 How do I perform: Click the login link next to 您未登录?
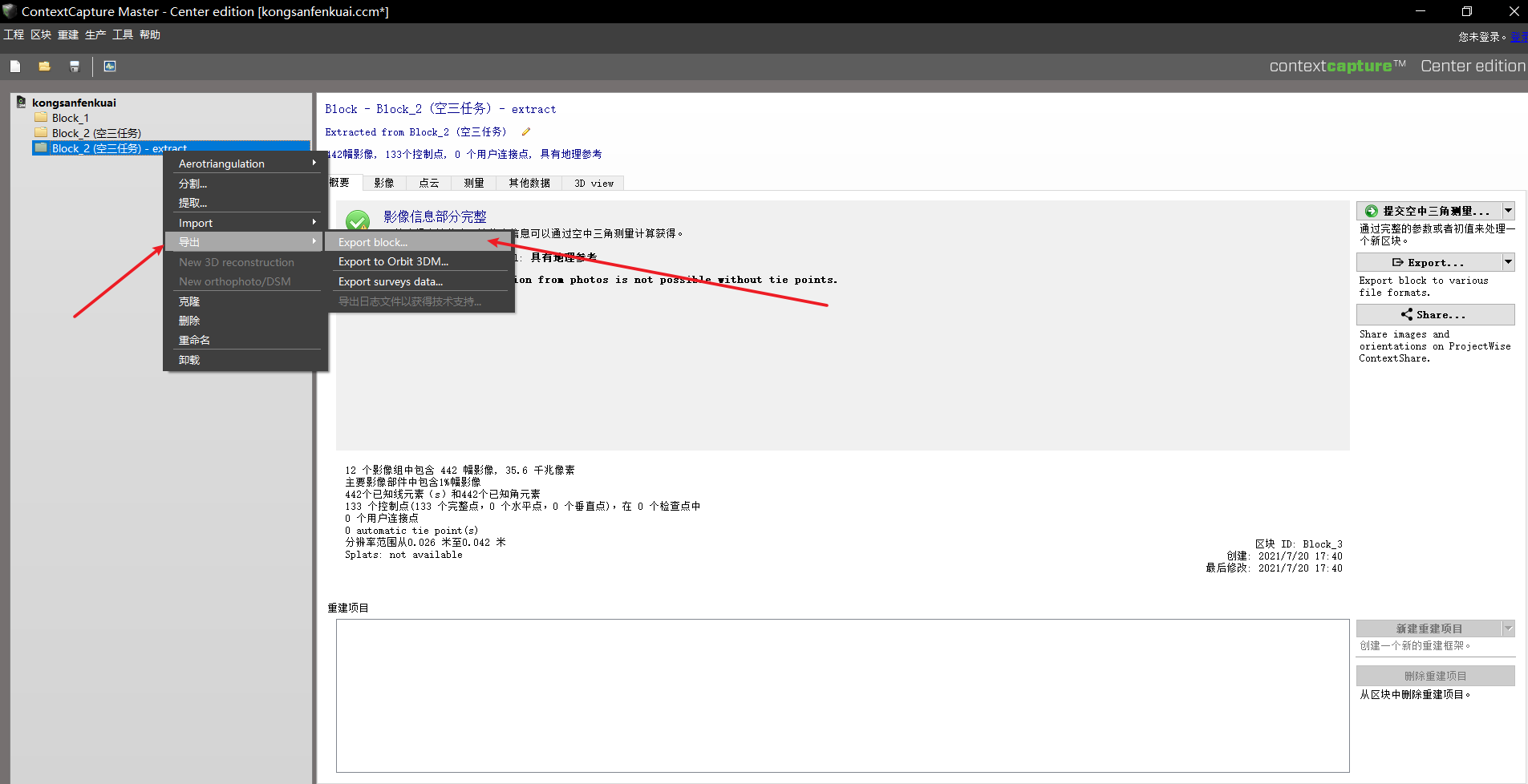pos(1519,37)
